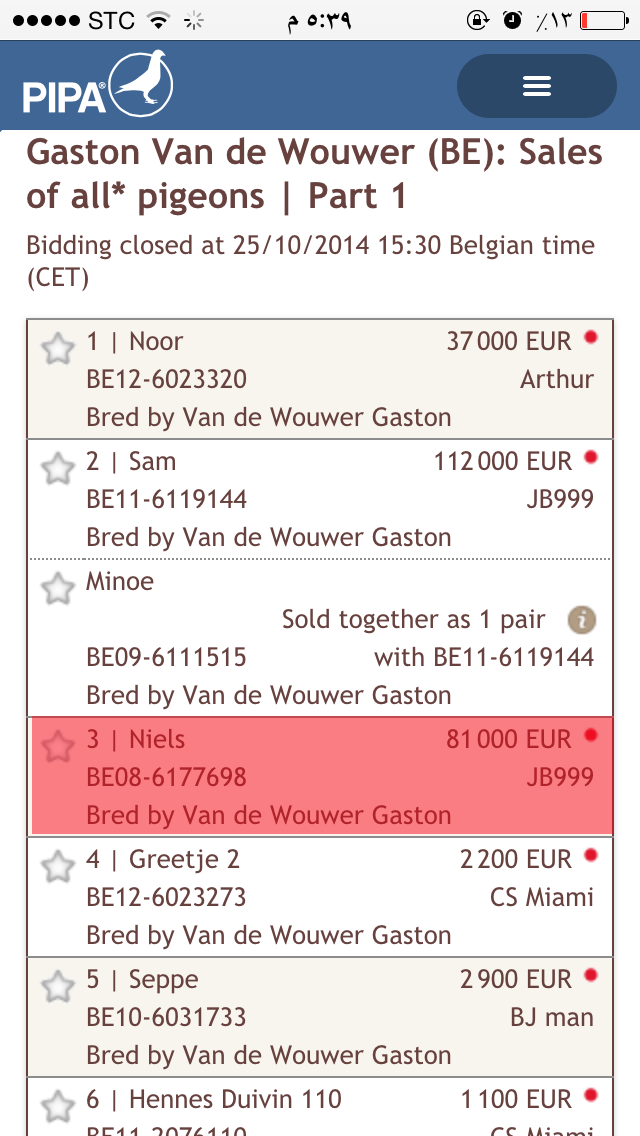Tap red indicator beside 81 000 EUR
Screen dimensions: 640x1136
pos(591,736)
